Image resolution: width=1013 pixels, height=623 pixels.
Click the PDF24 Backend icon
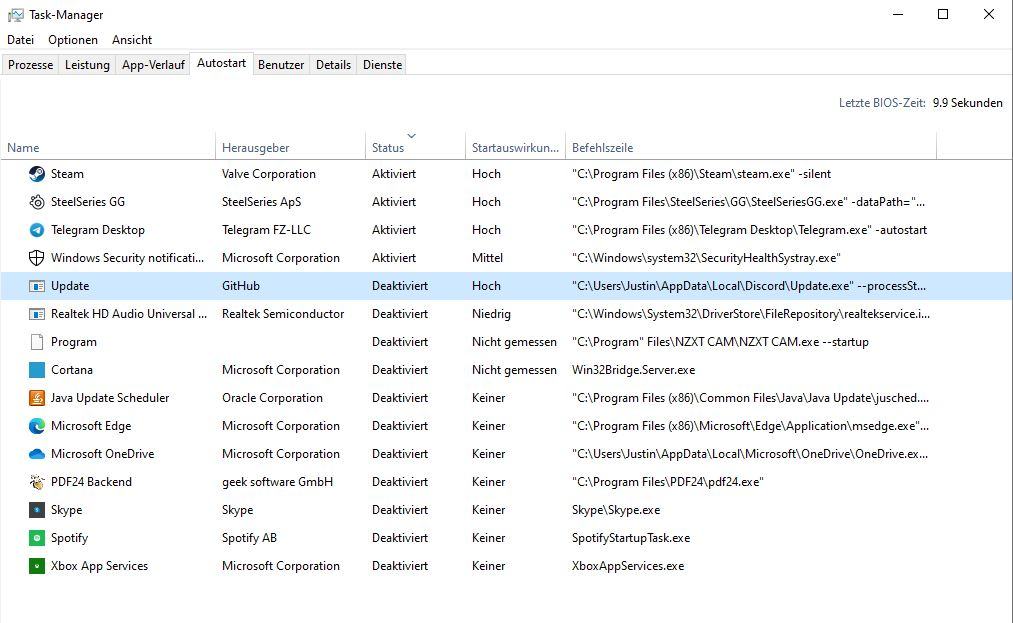click(37, 482)
